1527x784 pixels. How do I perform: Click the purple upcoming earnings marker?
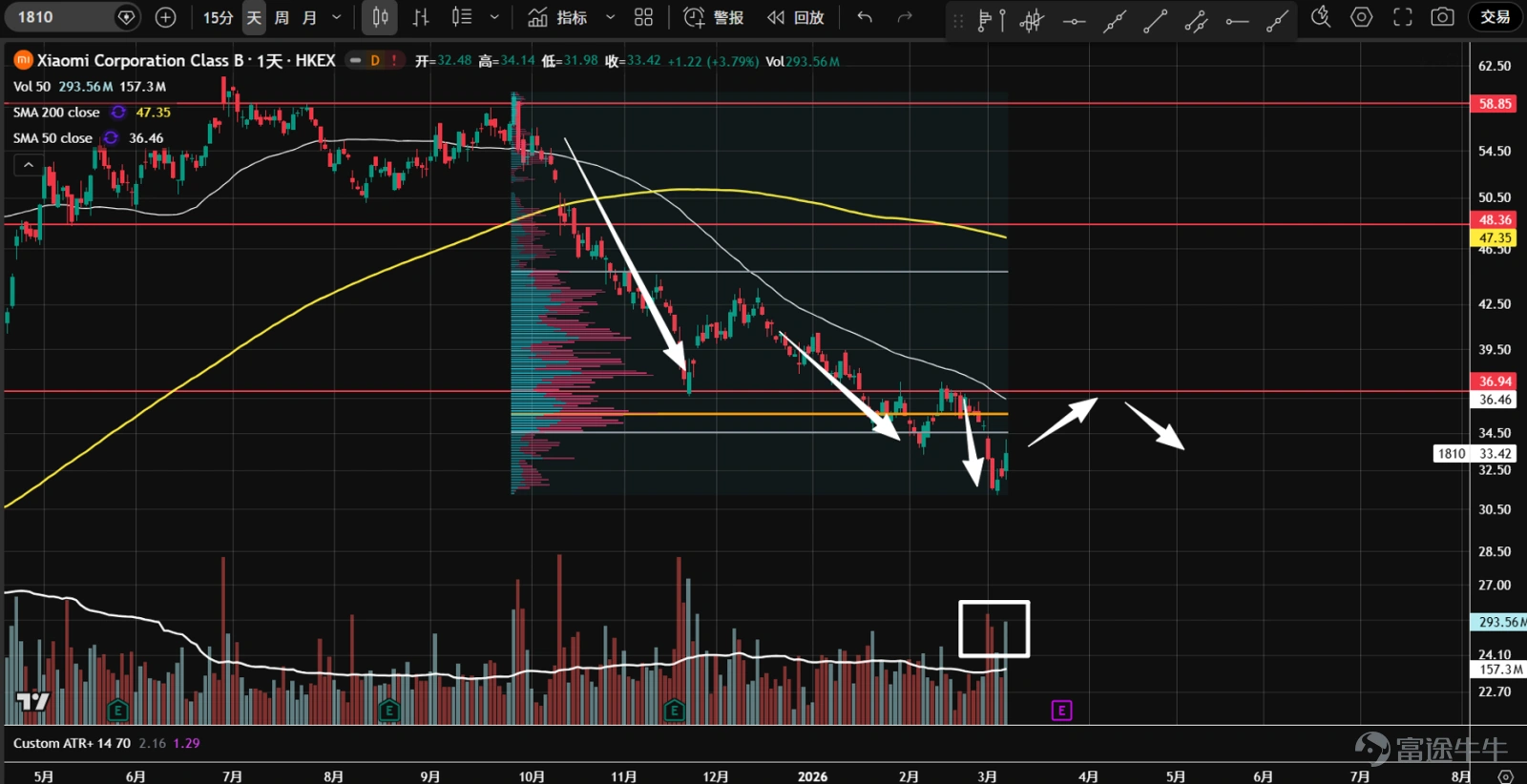tap(1061, 710)
